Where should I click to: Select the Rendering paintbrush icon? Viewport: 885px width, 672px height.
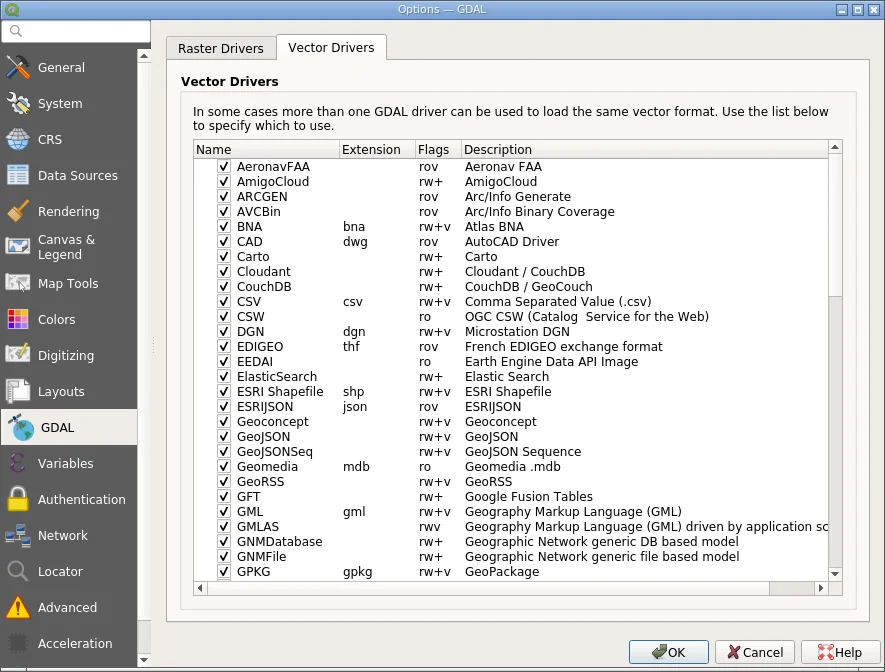[18, 212]
